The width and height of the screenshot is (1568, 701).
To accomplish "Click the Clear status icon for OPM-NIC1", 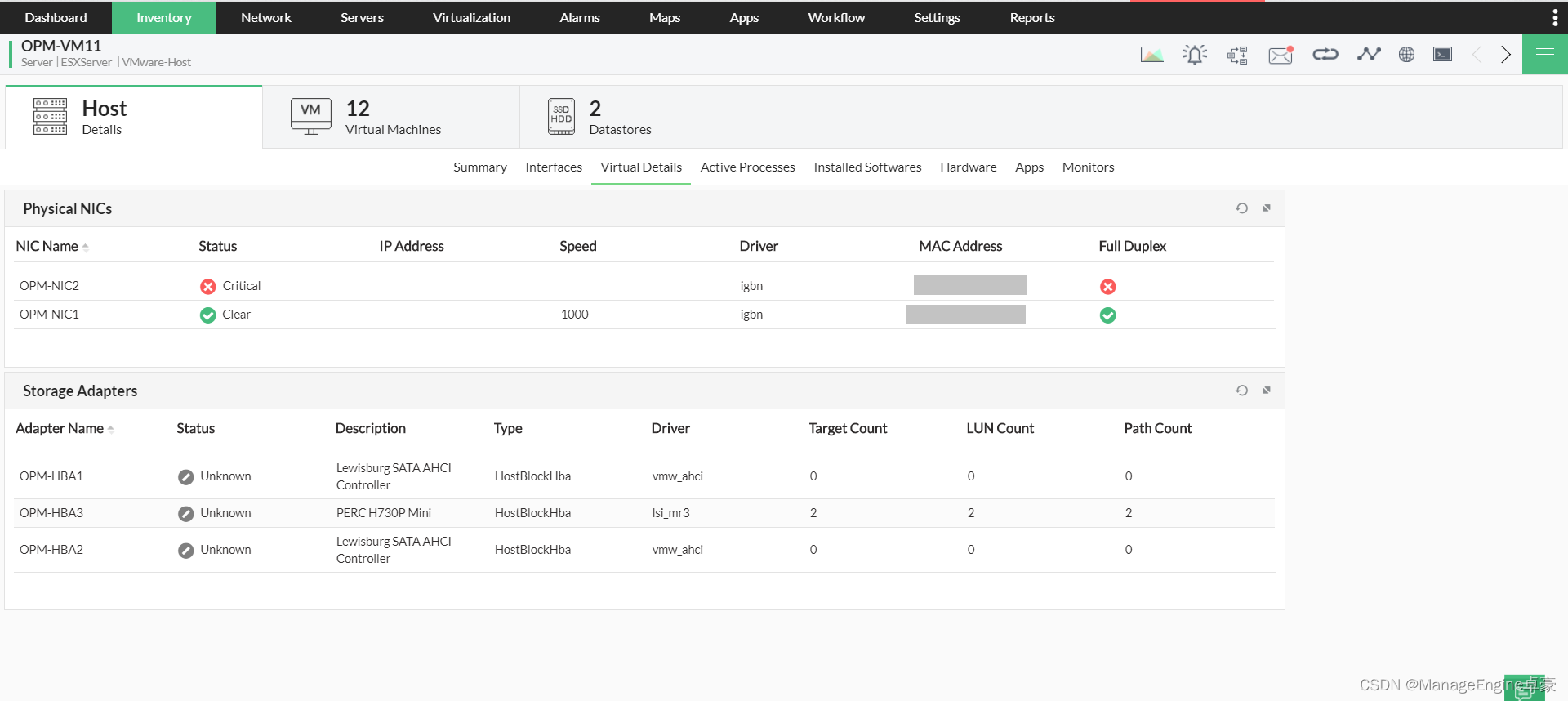I will pyautogui.click(x=208, y=315).
